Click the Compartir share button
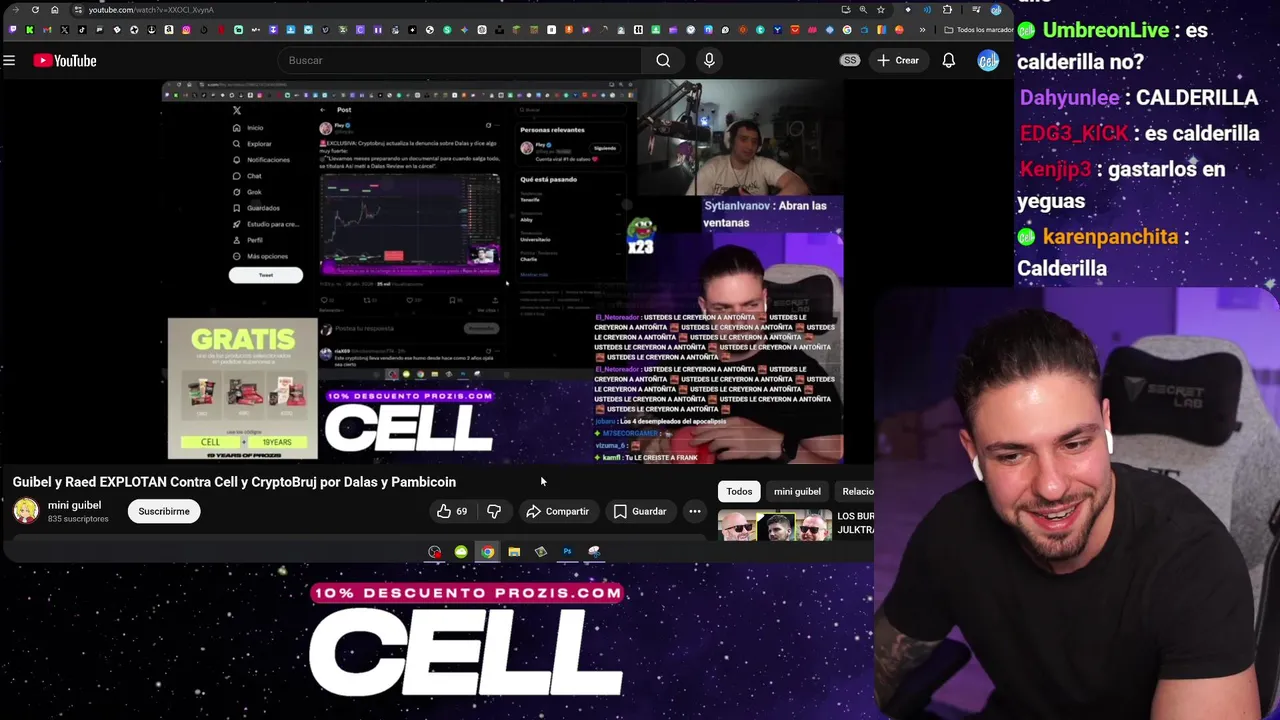 pos(558,511)
